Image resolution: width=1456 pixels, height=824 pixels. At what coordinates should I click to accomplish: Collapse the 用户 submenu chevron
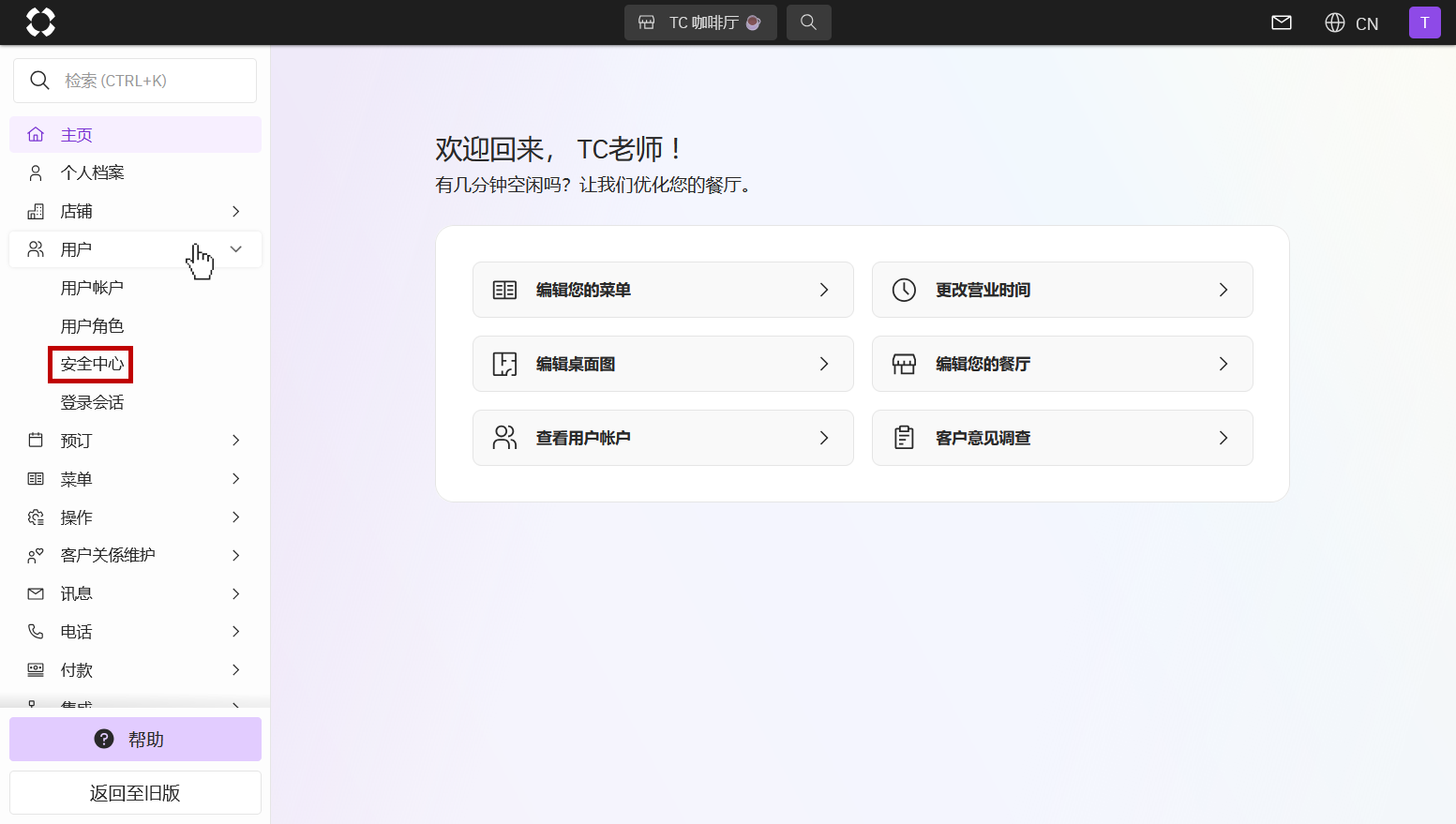[236, 249]
